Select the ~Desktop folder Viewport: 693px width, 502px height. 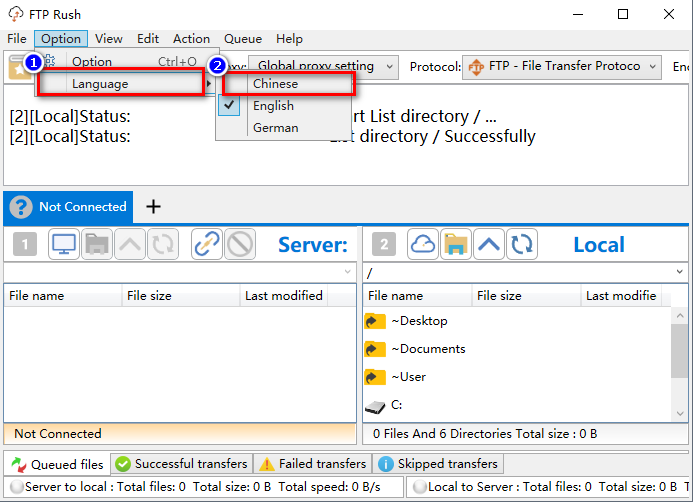point(419,321)
